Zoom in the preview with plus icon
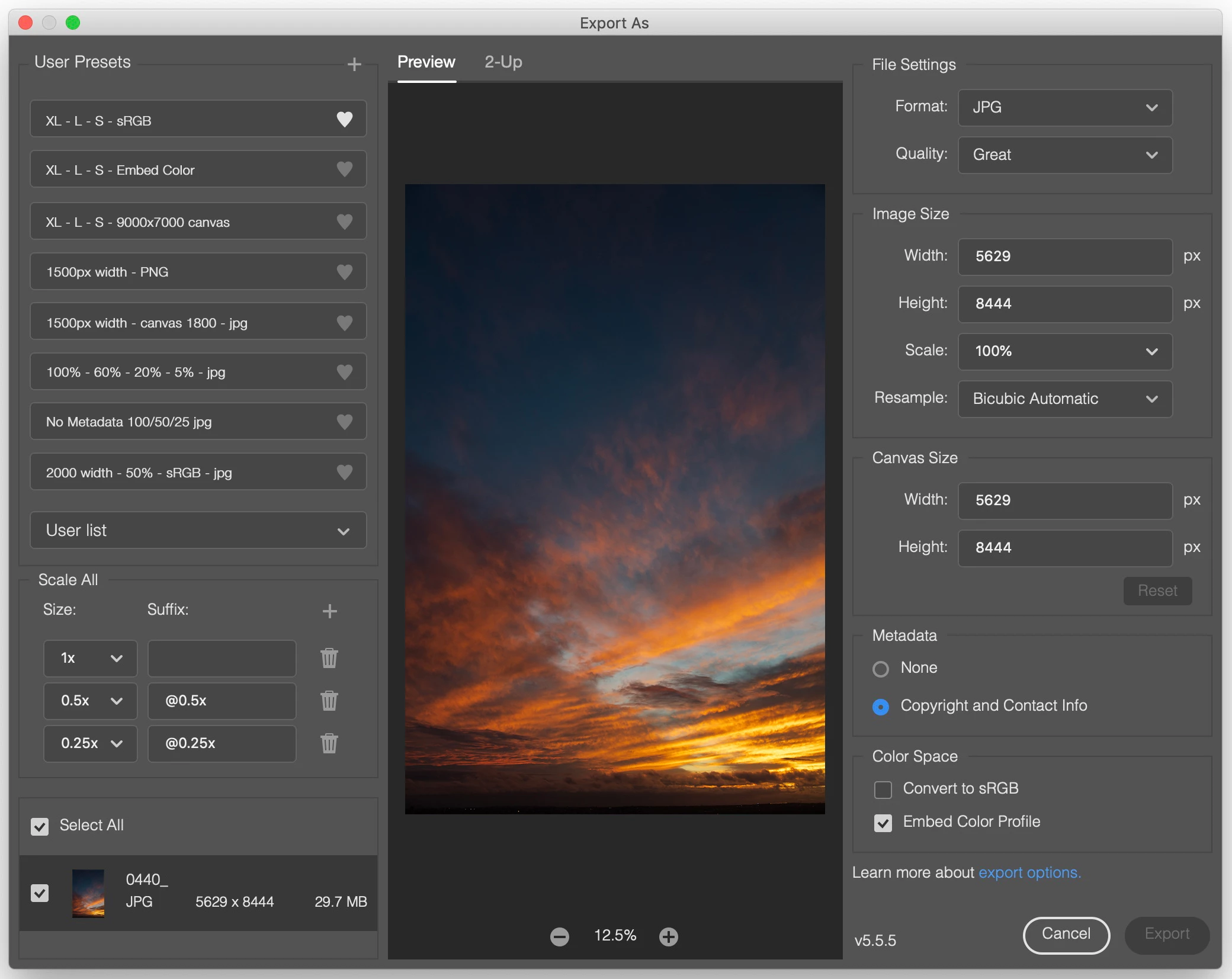This screenshot has width=1232, height=979. [669, 936]
